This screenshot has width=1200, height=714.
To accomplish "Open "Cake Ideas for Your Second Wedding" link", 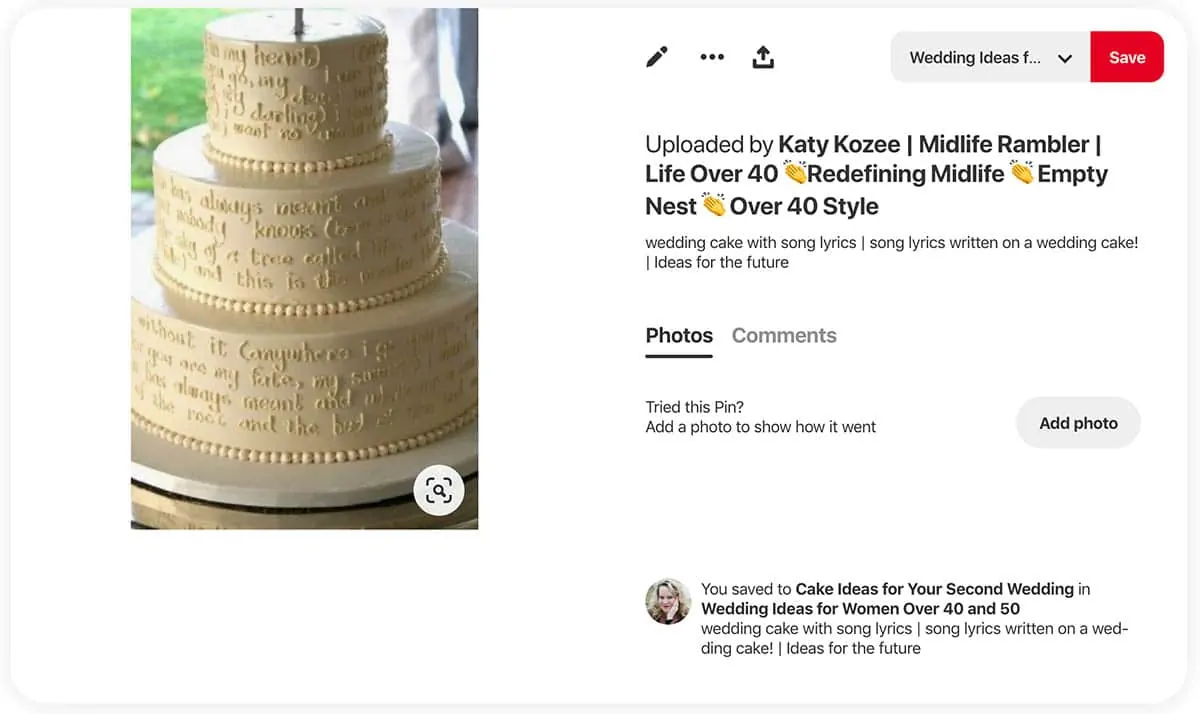I will (934, 589).
